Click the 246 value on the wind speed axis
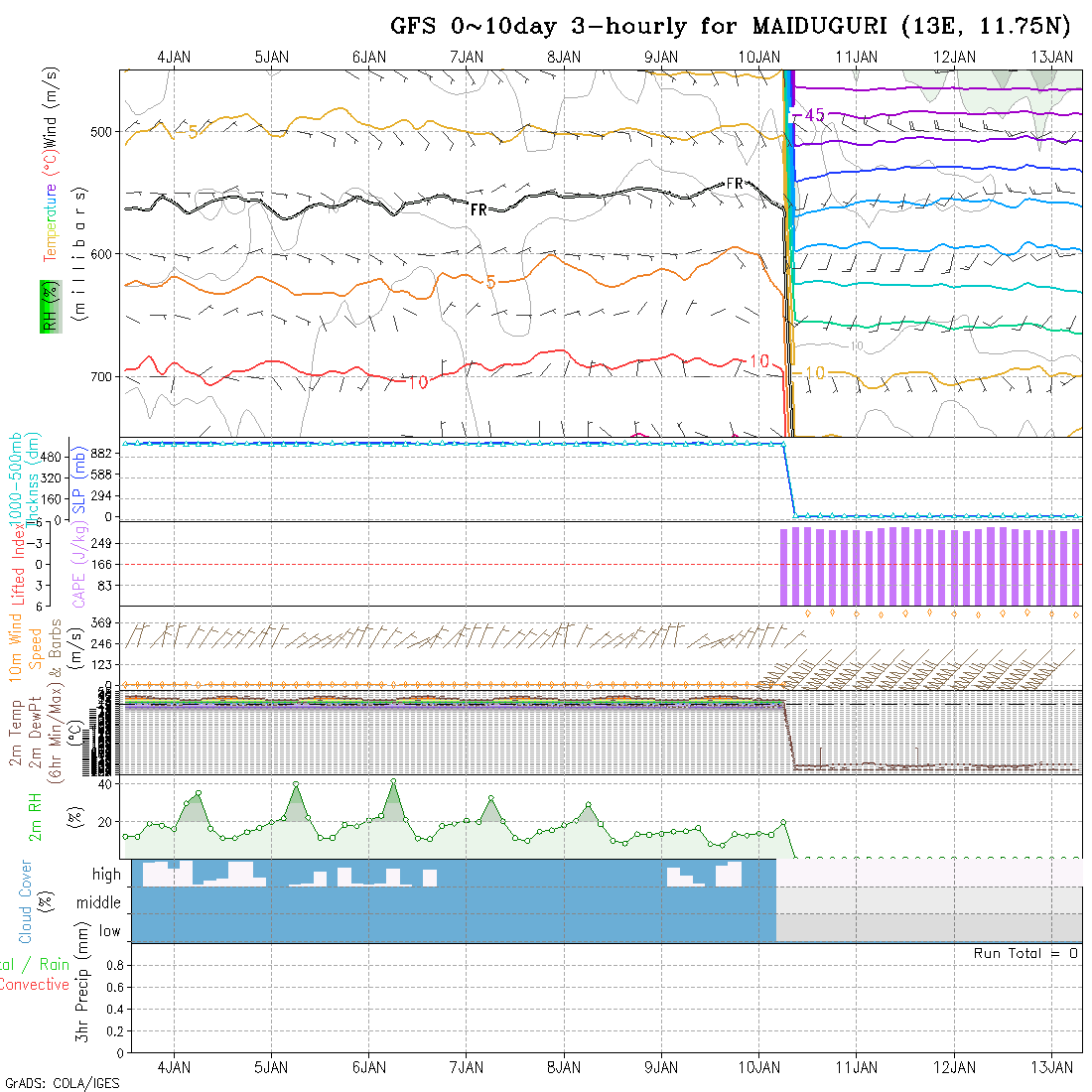 point(101,644)
